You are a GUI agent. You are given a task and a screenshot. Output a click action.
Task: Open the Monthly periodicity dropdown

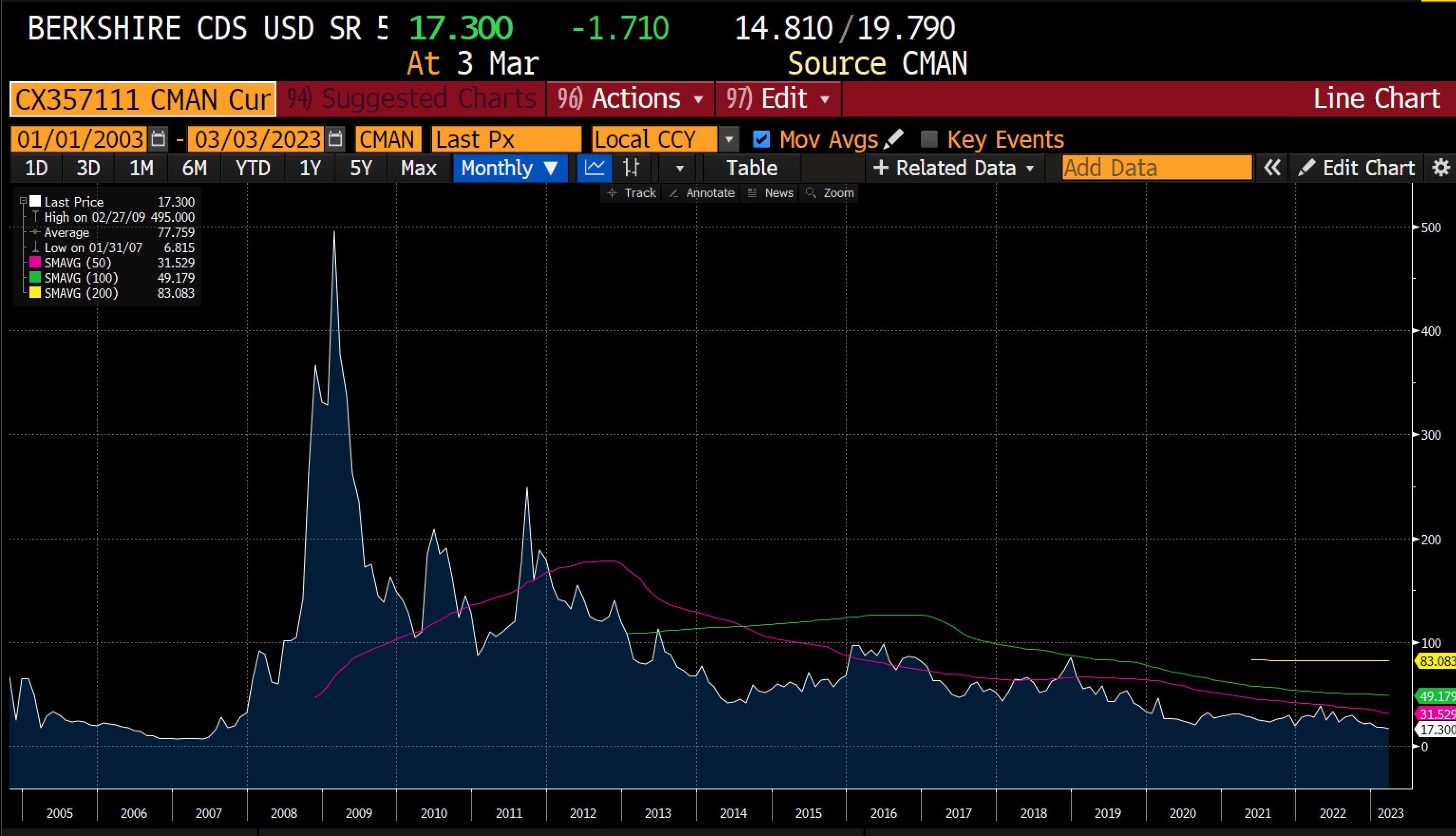(x=509, y=168)
